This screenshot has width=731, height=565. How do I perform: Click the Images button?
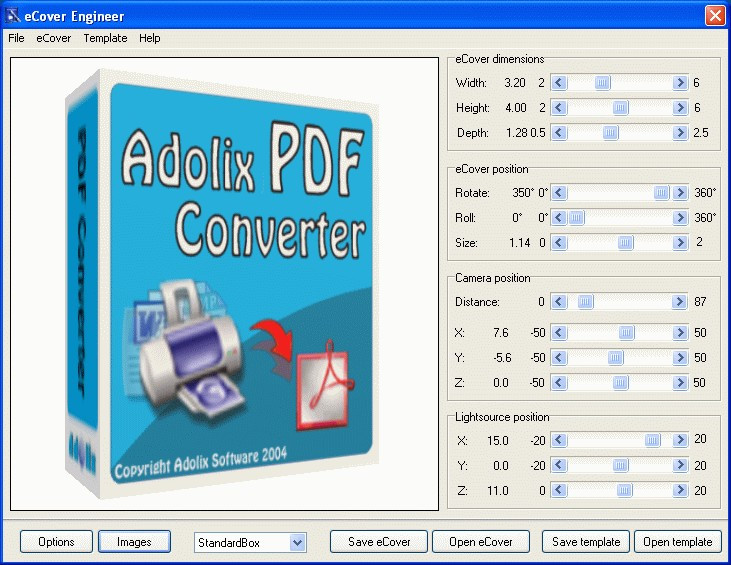click(x=134, y=542)
